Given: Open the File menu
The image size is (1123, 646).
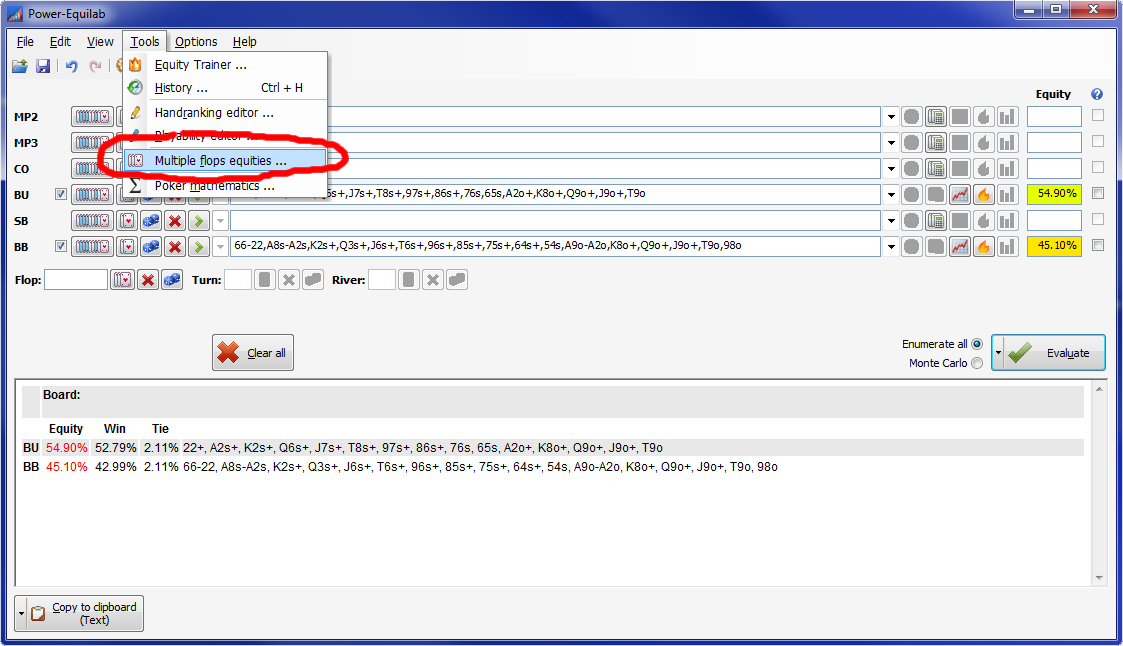Looking at the screenshot, I should (x=25, y=42).
